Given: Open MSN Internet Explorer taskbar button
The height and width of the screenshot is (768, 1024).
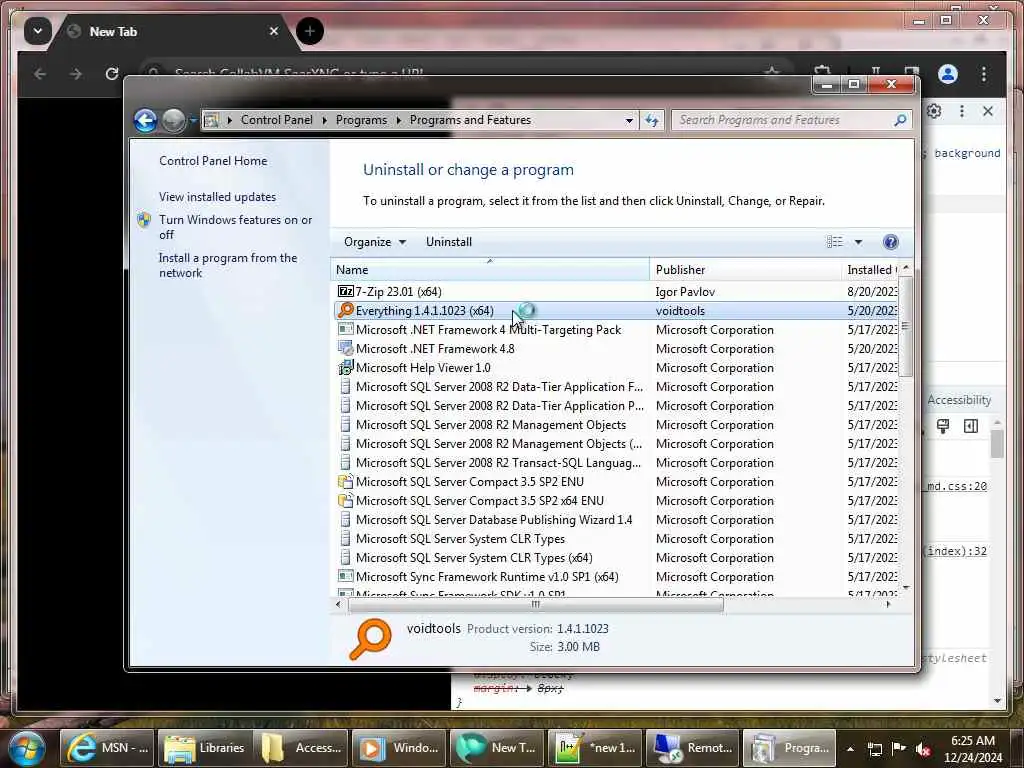Looking at the screenshot, I should 107,748.
